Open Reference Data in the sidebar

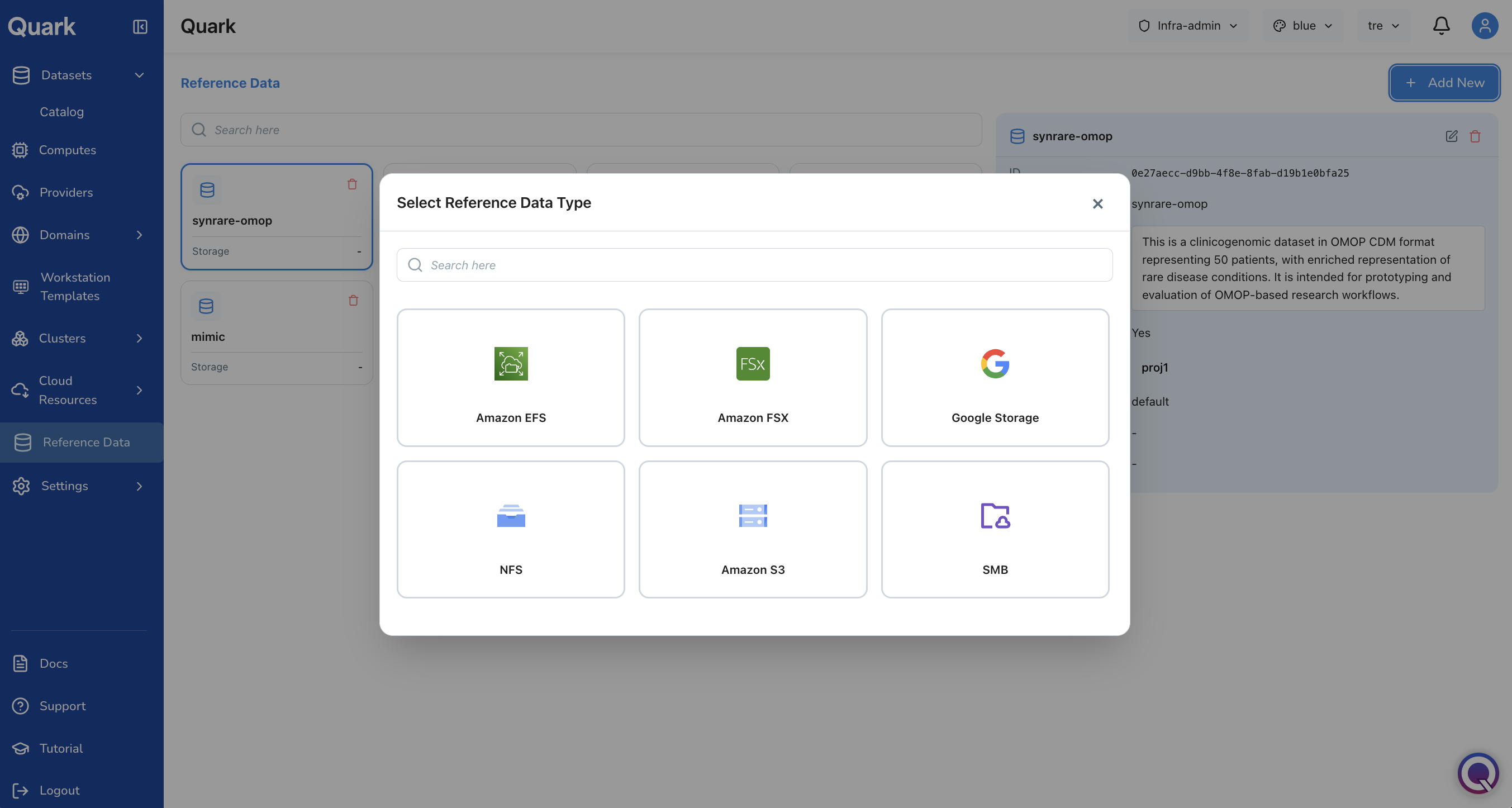click(x=82, y=443)
